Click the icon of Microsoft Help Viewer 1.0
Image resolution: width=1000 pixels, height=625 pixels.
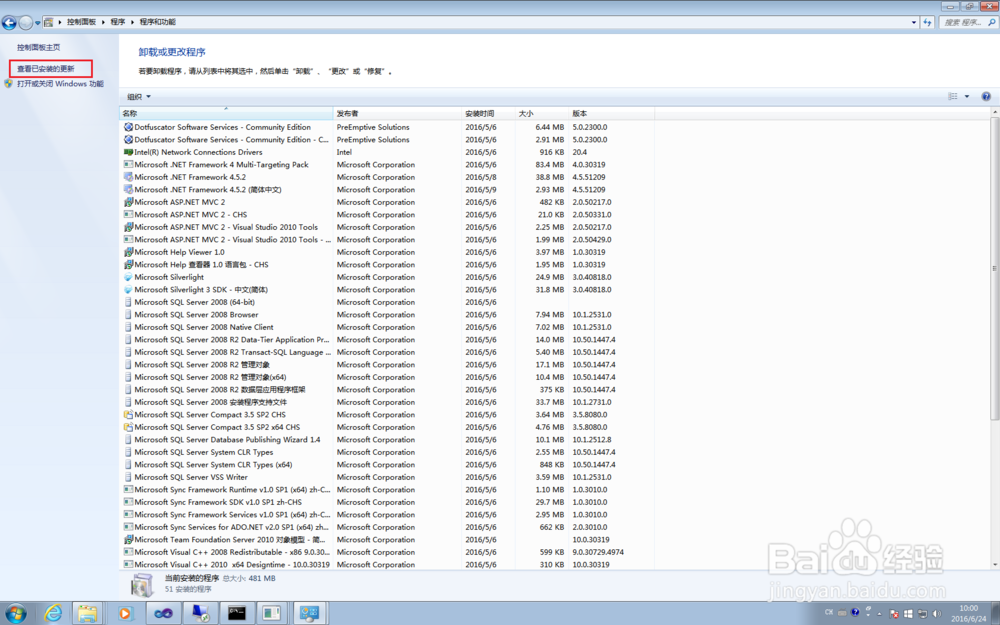click(x=128, y=253)
